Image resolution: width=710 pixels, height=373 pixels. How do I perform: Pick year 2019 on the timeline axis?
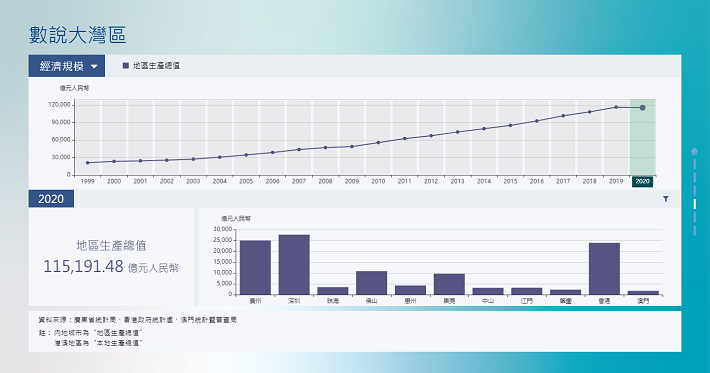click(616, 182)
